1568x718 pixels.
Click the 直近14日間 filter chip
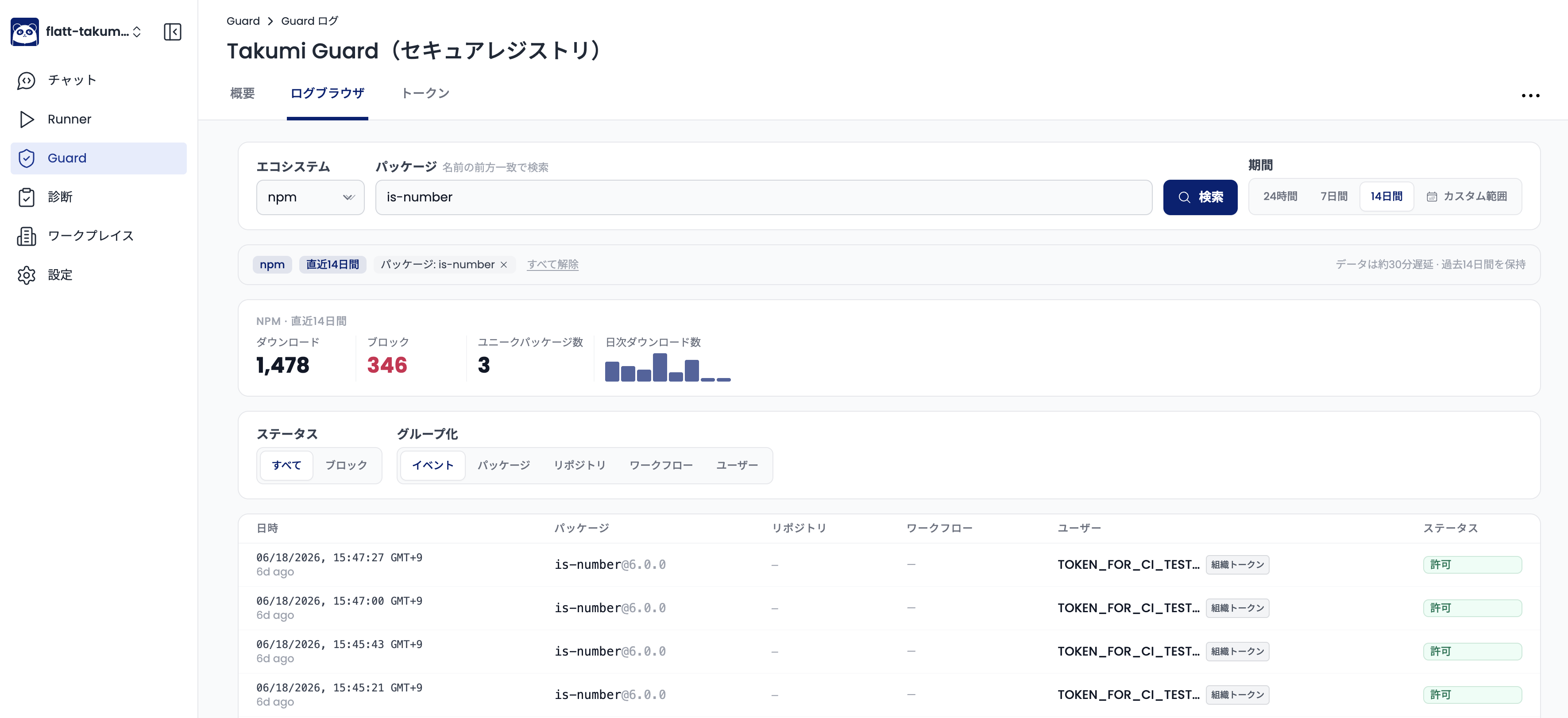tap(332, 265)
